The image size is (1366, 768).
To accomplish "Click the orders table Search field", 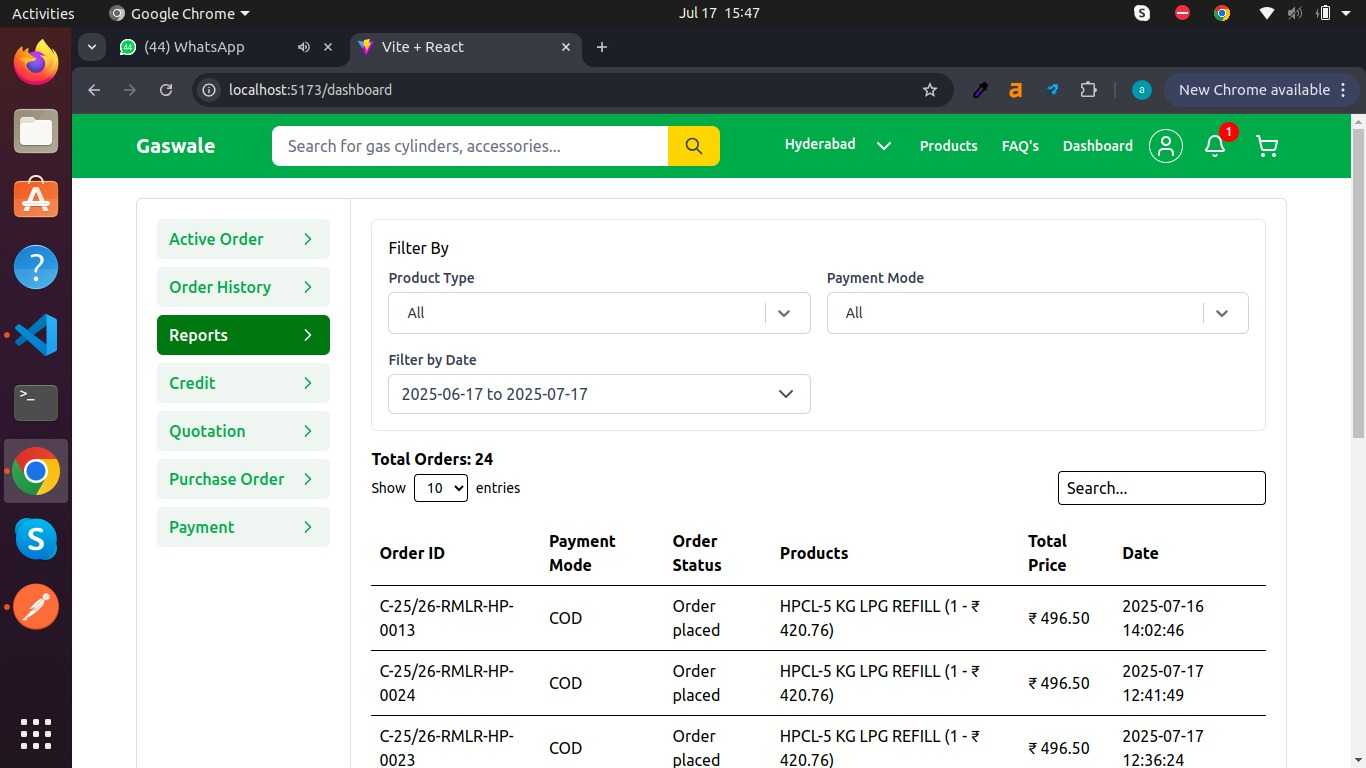I will [x=1160, y=488].
